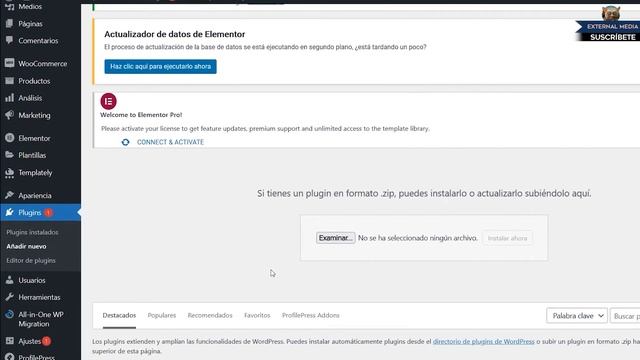This screenshot has width=640, height=360.
Task: Open the Palabra clave dropdown
Action: click(x=577, y=316)
